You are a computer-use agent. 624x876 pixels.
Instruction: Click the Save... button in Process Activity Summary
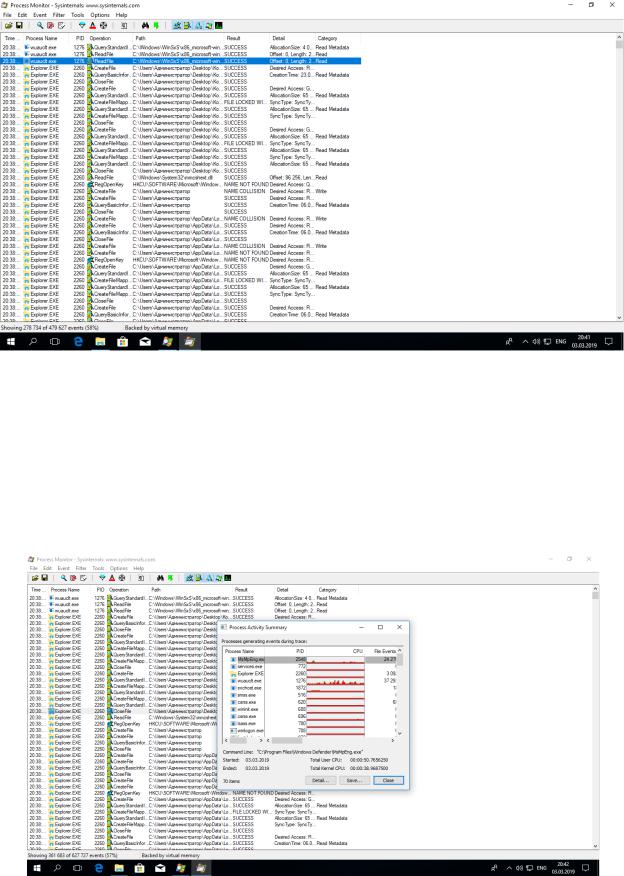point(354,780)
